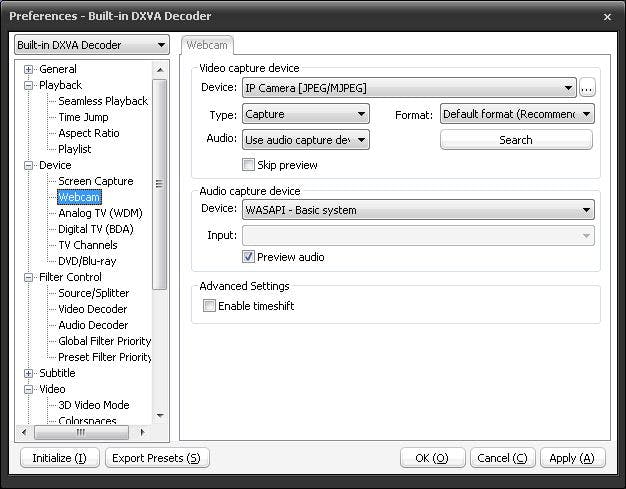
Task: Close the Preferences window
Action: (x=607, y=17)
